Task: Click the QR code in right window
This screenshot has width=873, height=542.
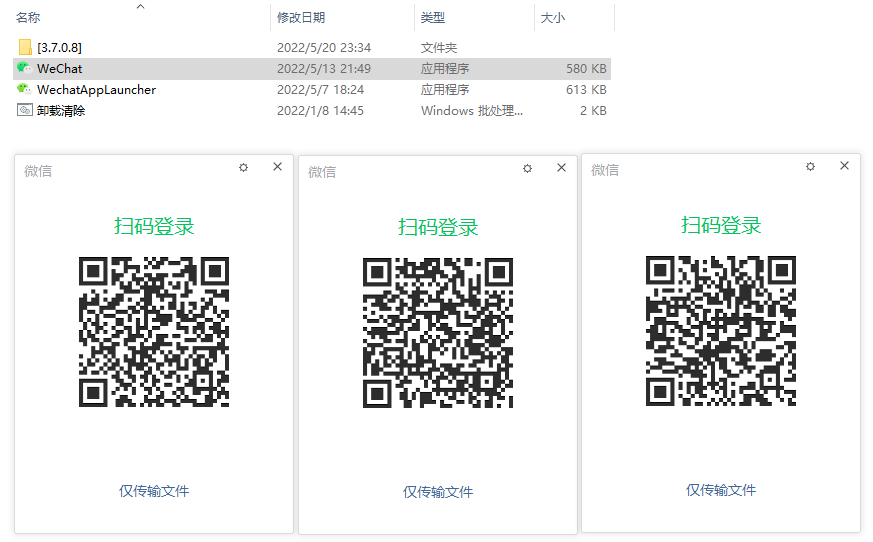Action: (x=721, y=331)
